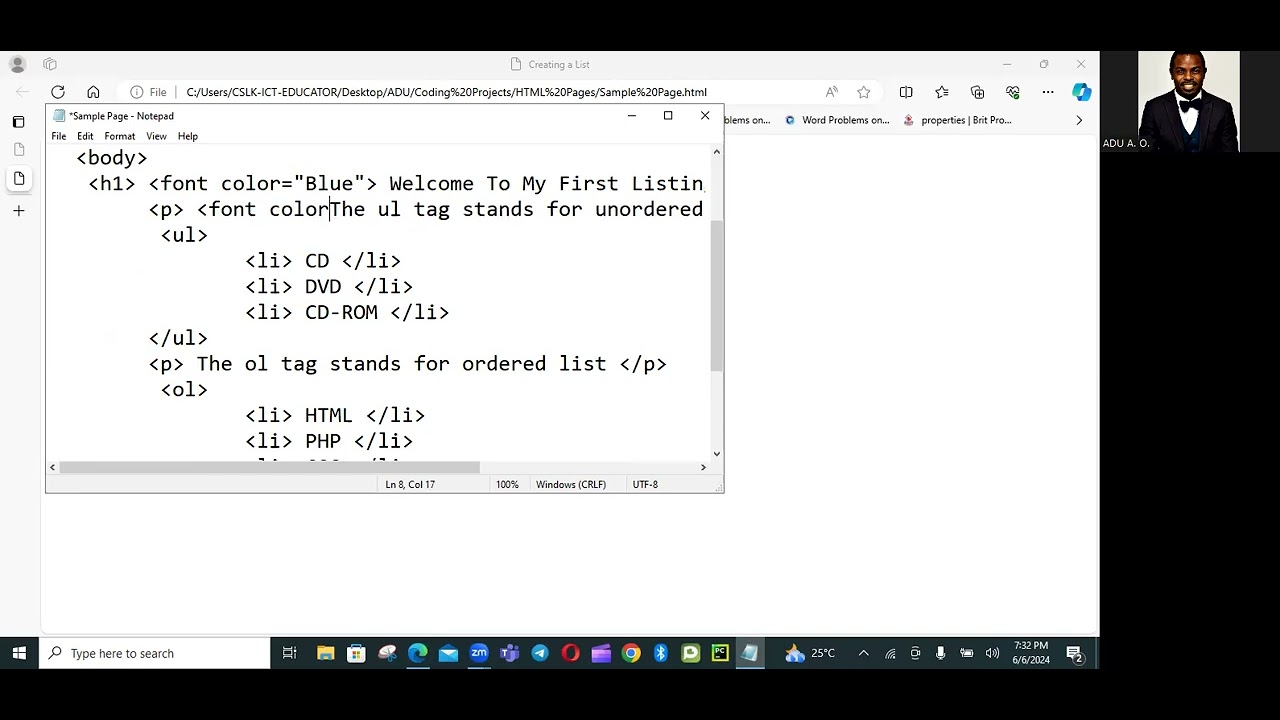Open the Collections icon in Edge
The width and height of the screenshot is (1280, 720).
(x=978, y=92)
